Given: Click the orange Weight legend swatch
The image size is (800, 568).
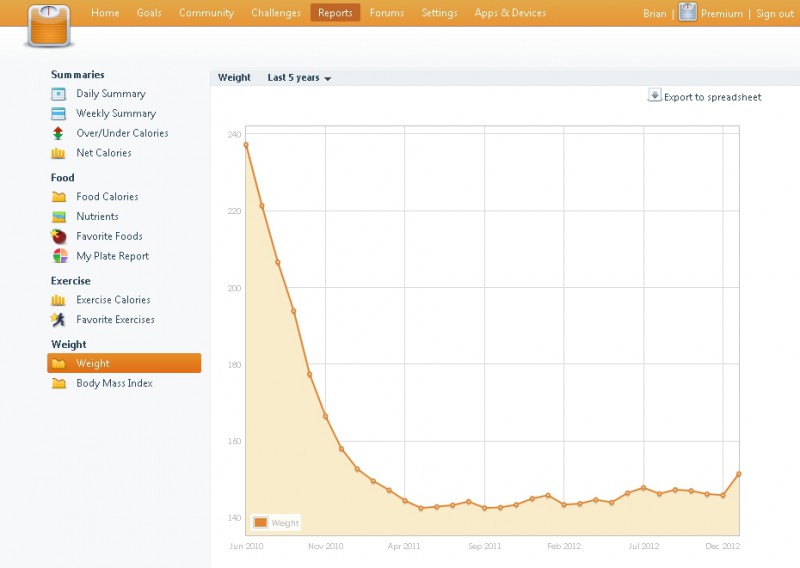Looking at the screenshot, I should pos(260,522).
